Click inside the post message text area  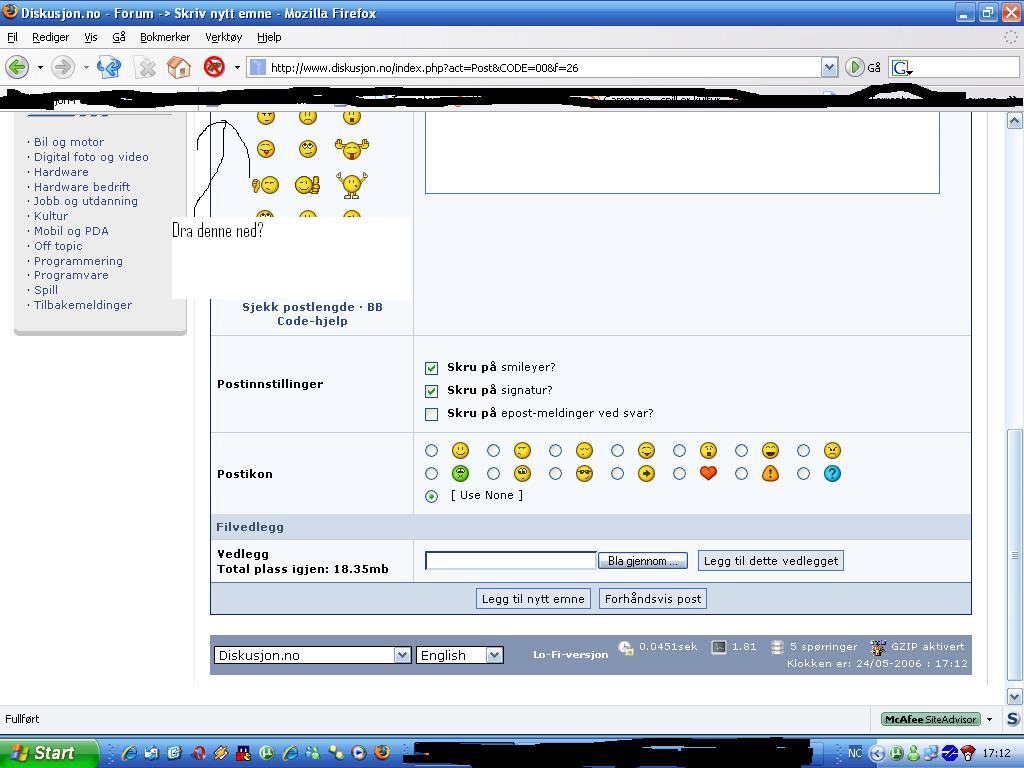[682, 152]
